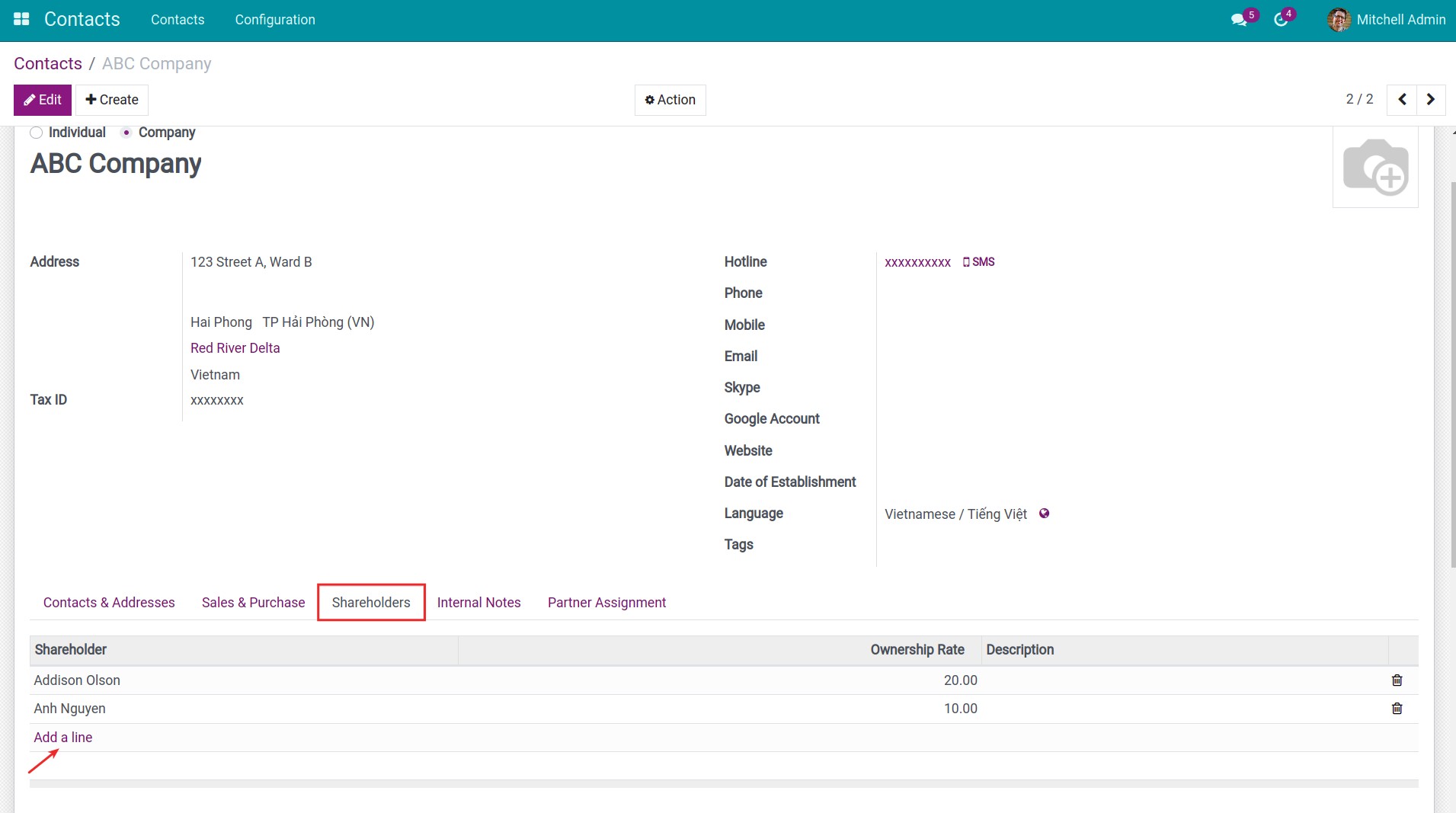
Task: Click Add a line to insert shareholder
Action: click(x=62, y=737)
